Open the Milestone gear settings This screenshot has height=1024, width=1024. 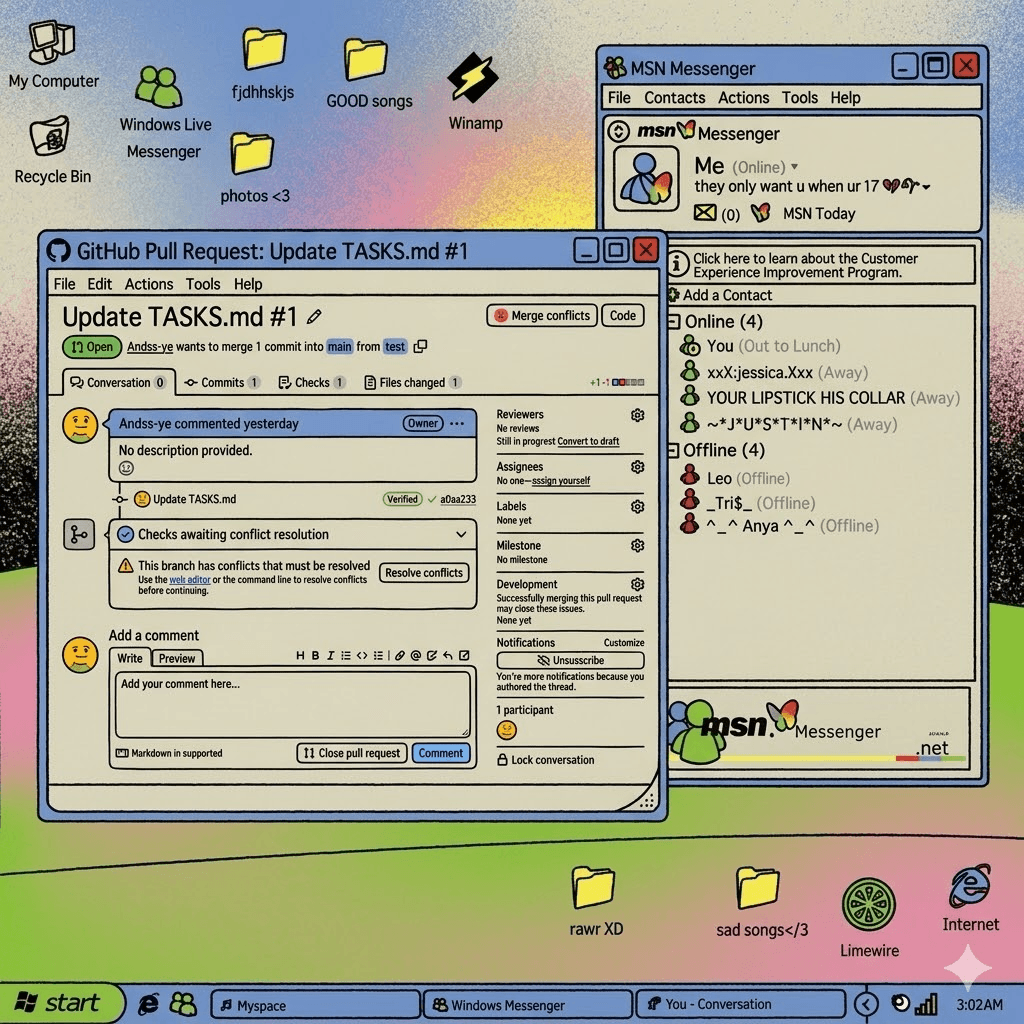637,545
